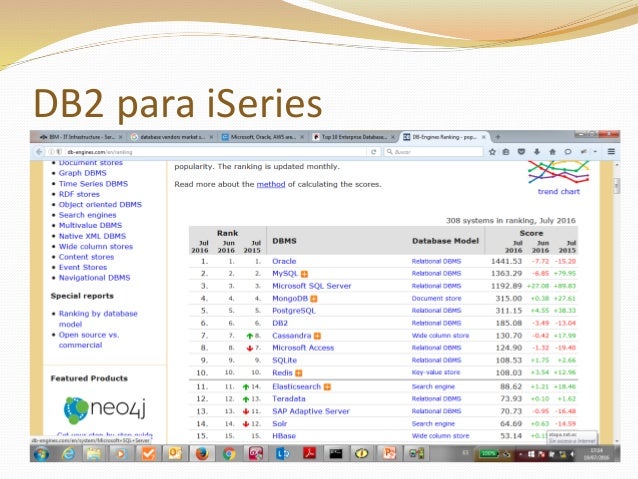
Task: Open the downloads arrow icon
Action: (537, 152)
